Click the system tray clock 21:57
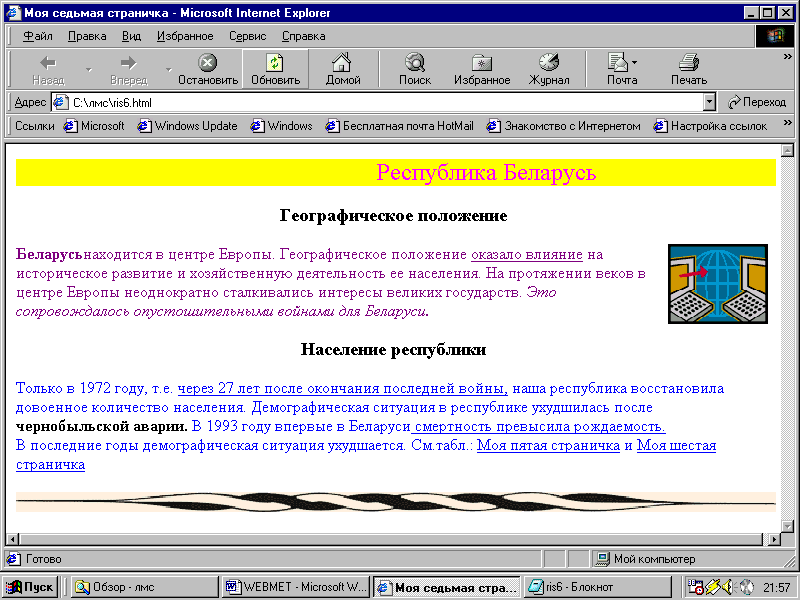The image size is (800, 600). [x=777, y=588]
